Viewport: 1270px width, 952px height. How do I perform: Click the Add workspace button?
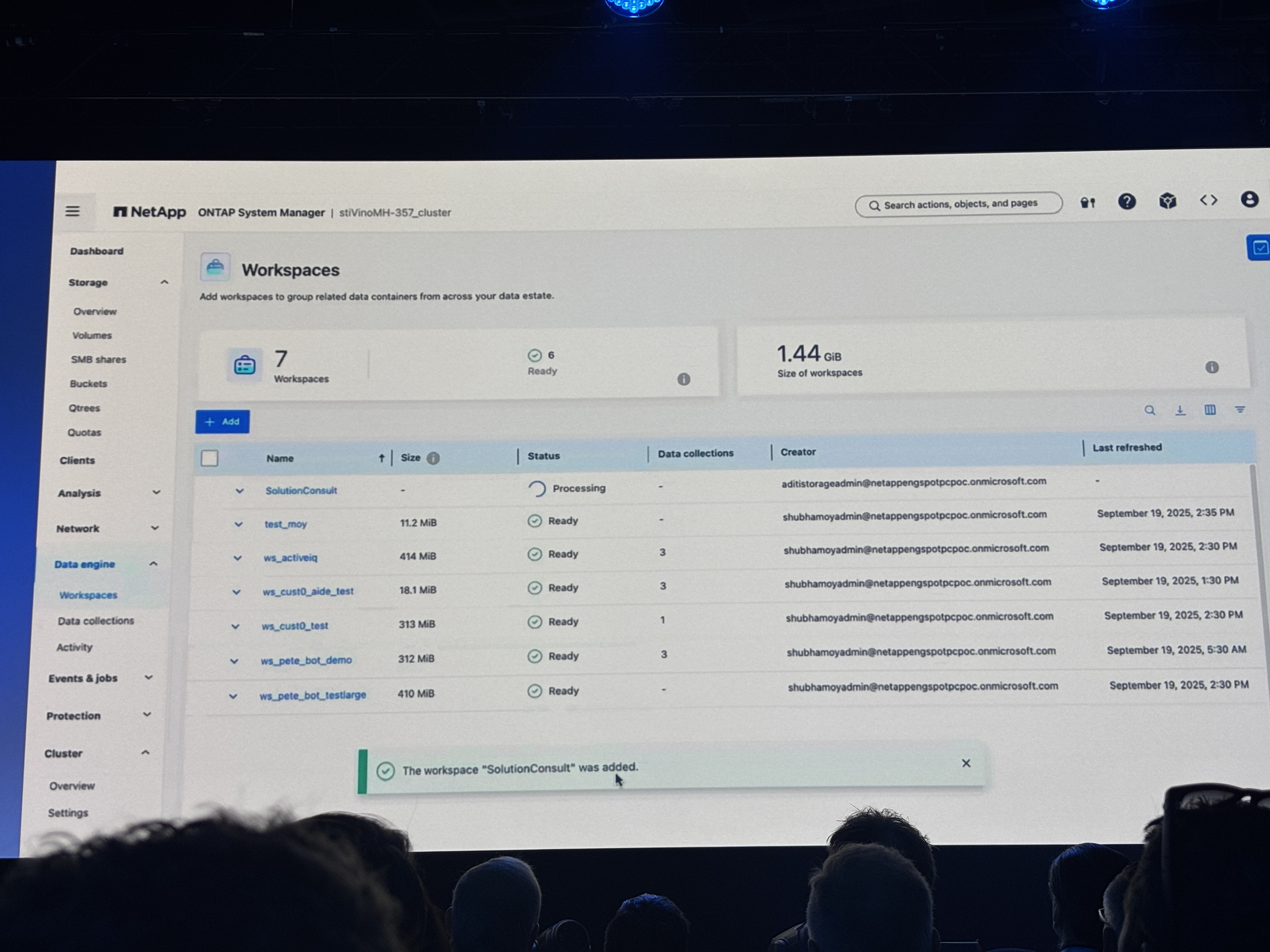point(222,422)
